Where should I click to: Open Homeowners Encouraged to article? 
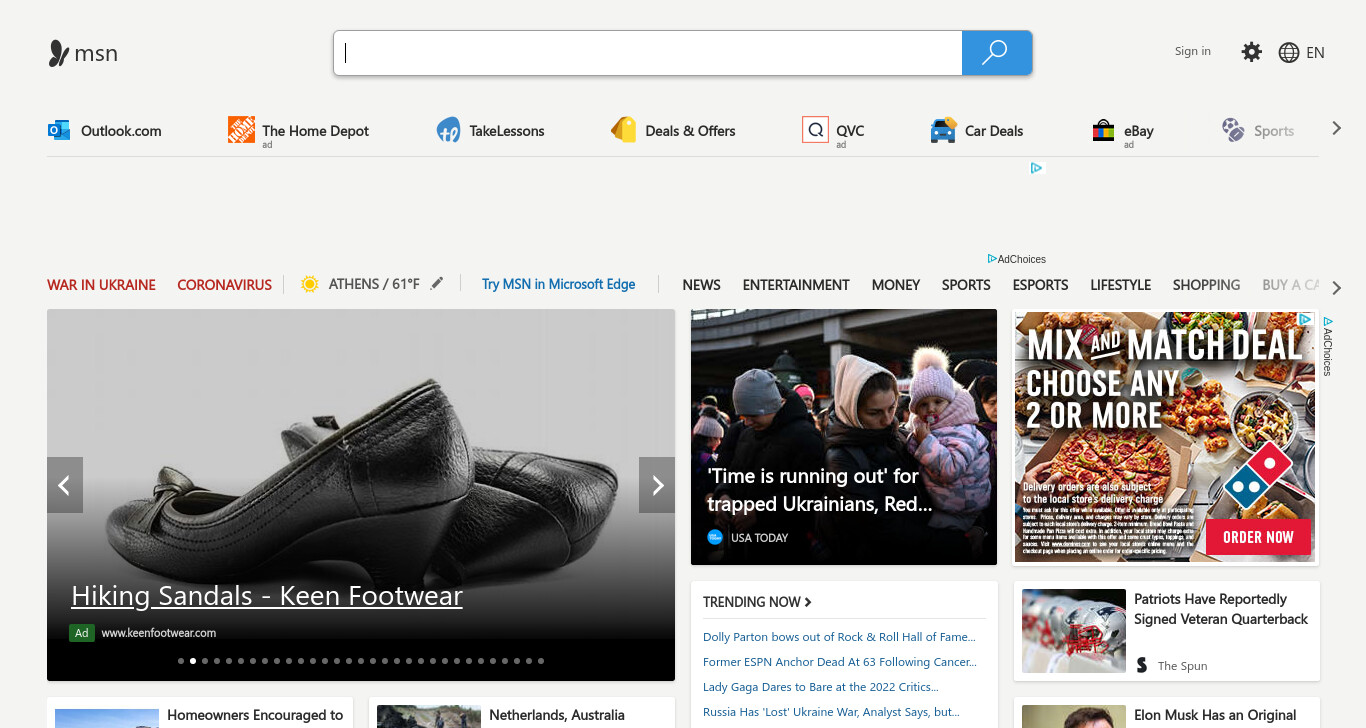coord(255,715)
